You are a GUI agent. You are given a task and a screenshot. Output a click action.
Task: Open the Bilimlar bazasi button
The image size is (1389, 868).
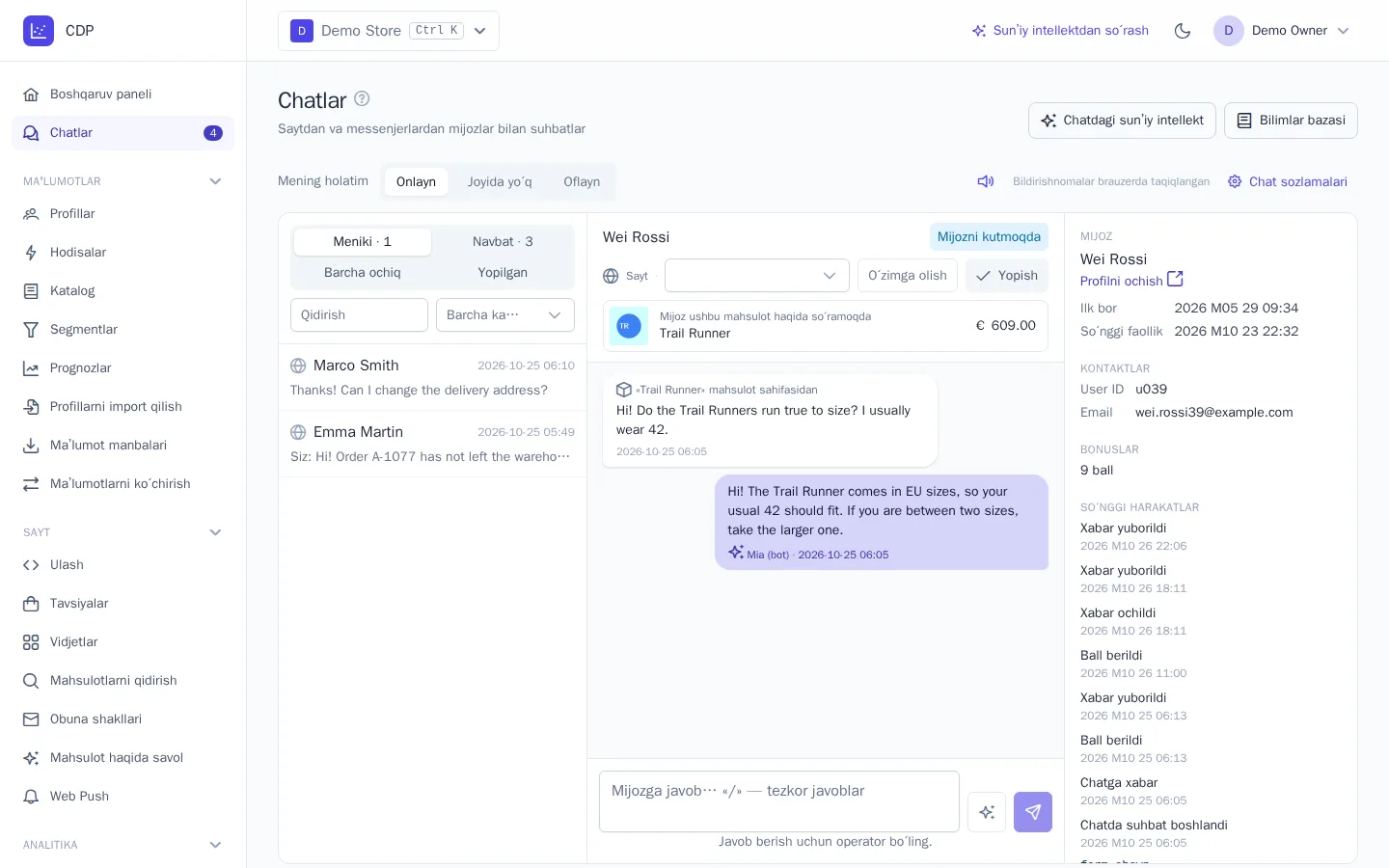1291,121
